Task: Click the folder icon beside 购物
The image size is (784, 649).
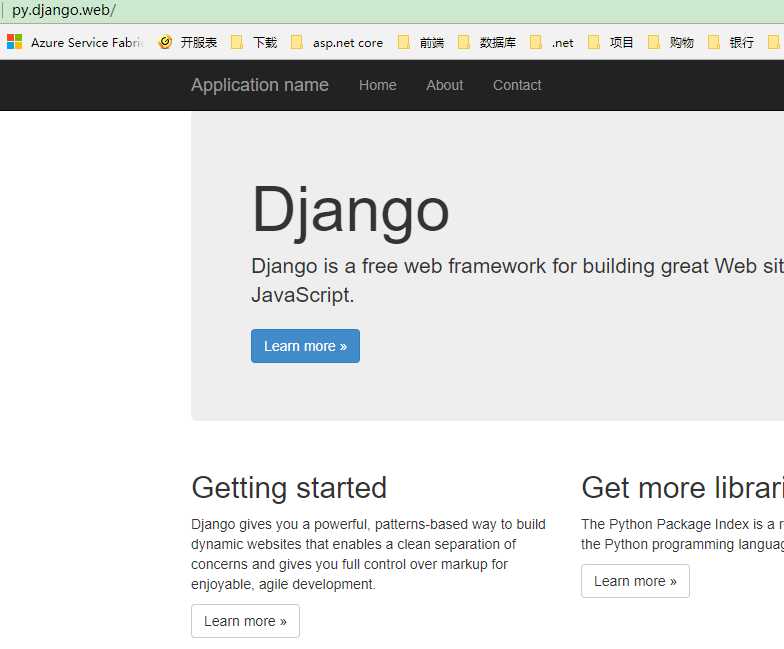Action: tap(654, 42)
